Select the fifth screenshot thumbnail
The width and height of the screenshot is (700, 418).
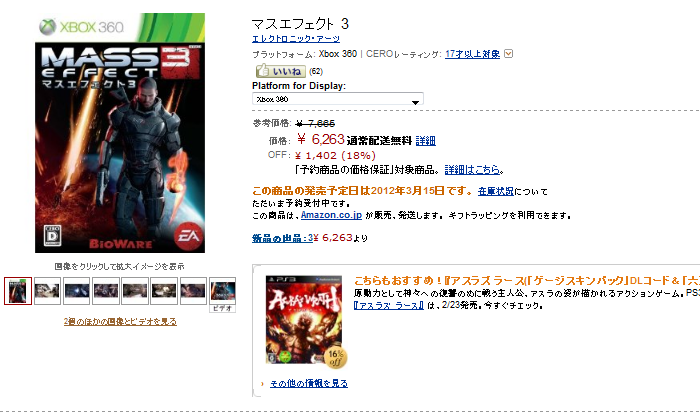click(135, 291)
